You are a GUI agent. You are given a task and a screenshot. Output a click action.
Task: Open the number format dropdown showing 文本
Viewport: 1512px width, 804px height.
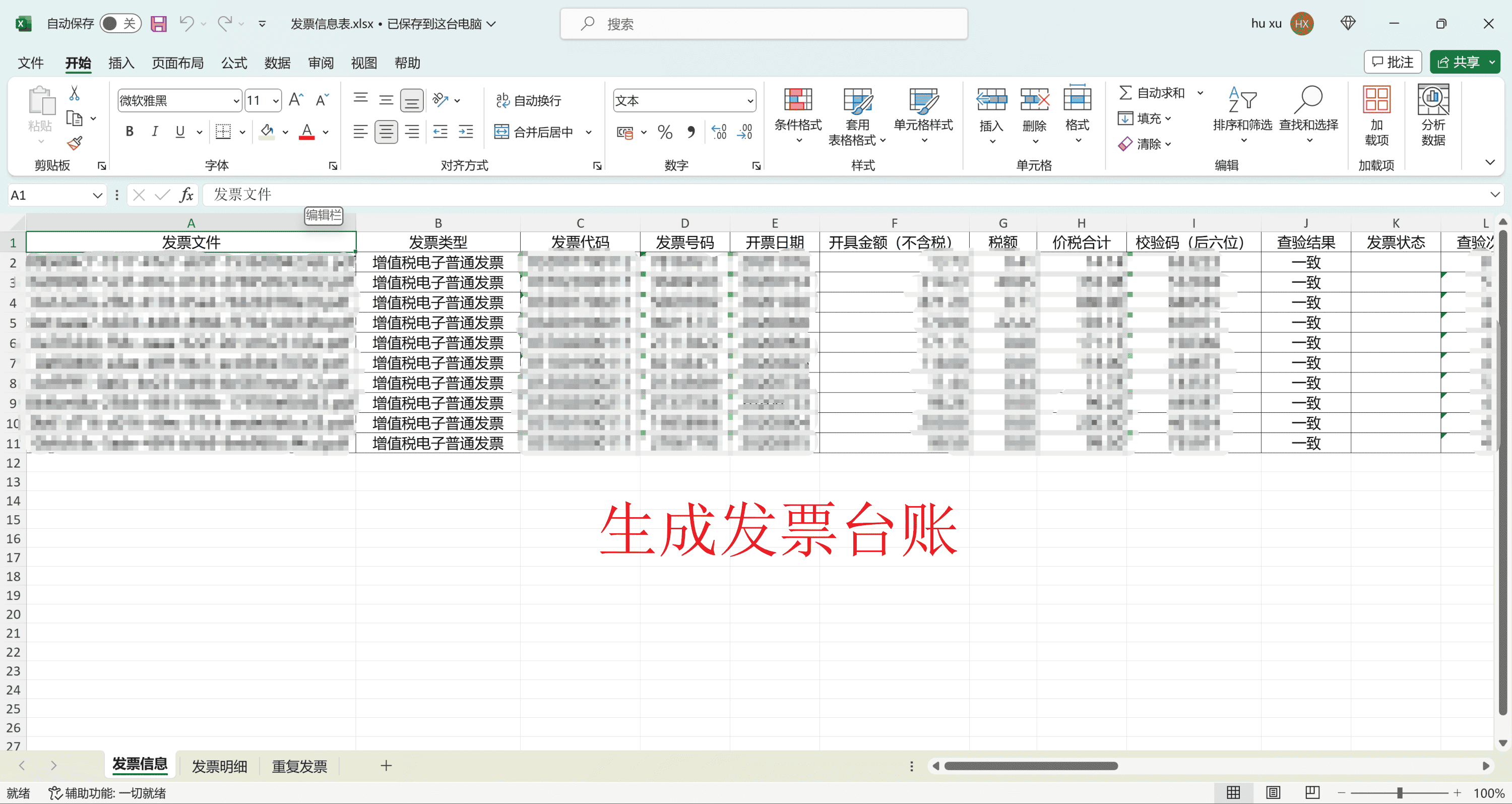(683, 100)
